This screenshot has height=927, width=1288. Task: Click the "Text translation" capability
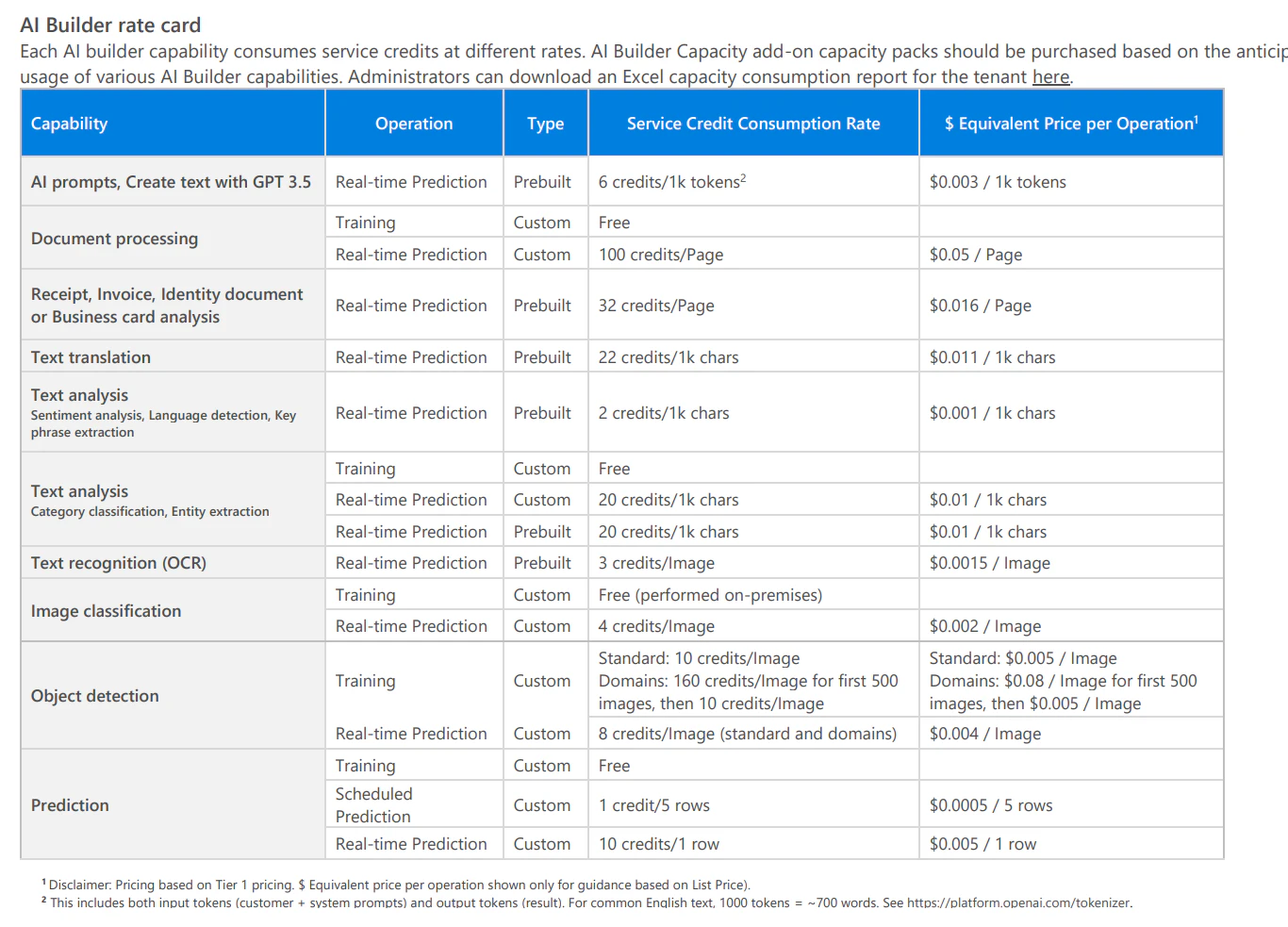pos(91,357)
